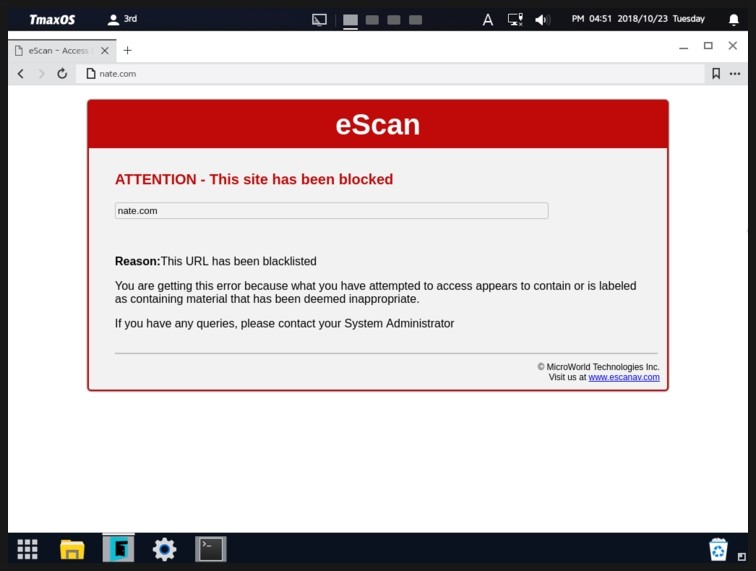
Task: Click the eScan header title
Action: (x=378, y=125)
